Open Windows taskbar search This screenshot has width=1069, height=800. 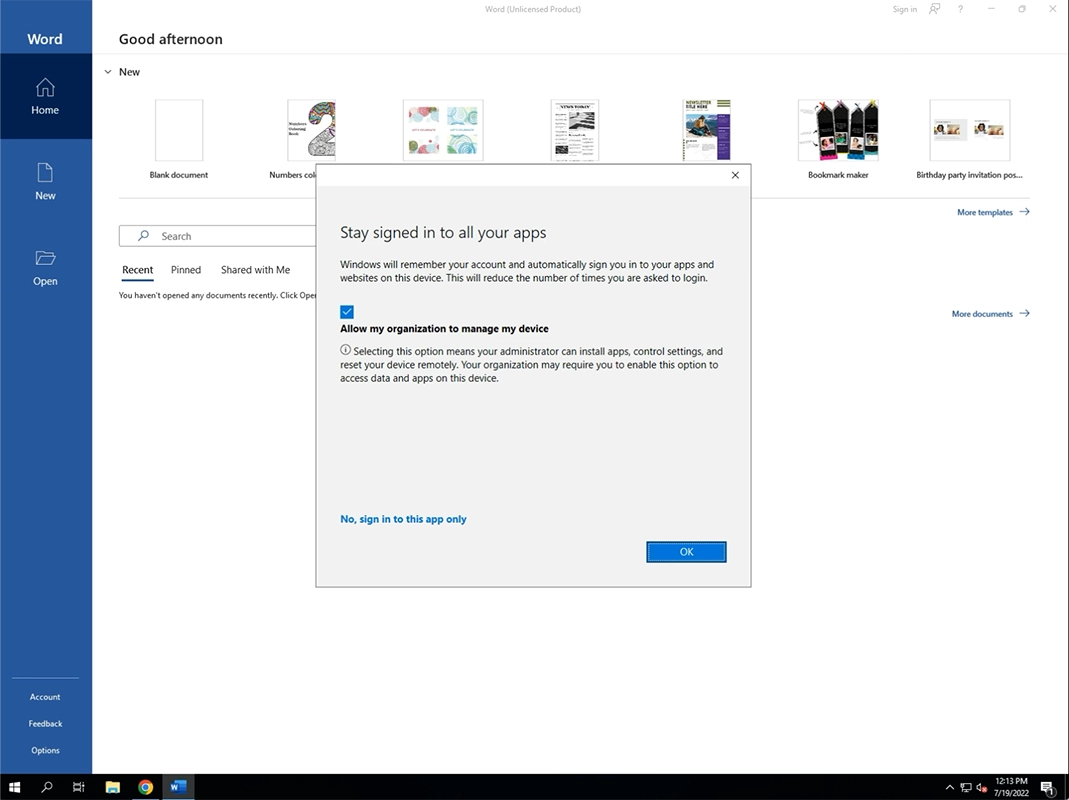(x=46, y=787)
